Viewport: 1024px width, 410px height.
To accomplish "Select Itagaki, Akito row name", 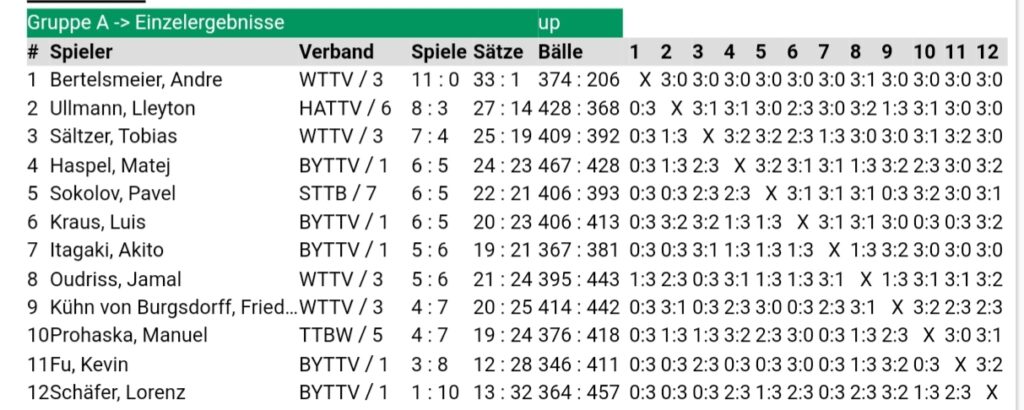I will coord(106,250).
